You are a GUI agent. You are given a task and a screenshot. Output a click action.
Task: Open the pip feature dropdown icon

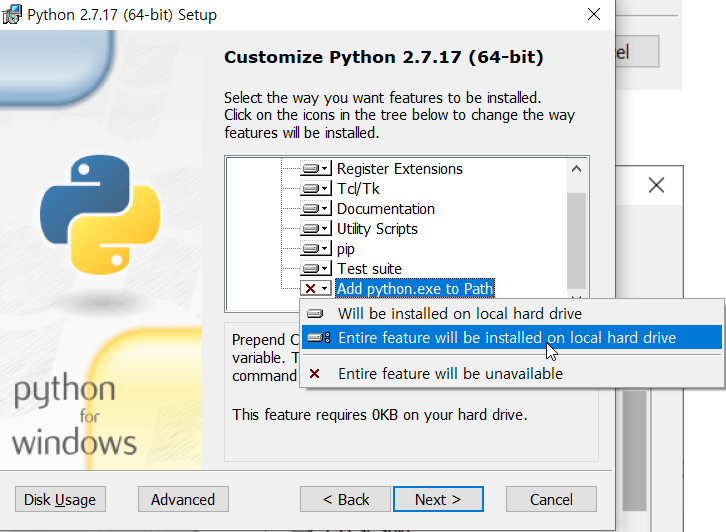click(x=316, y=249)
